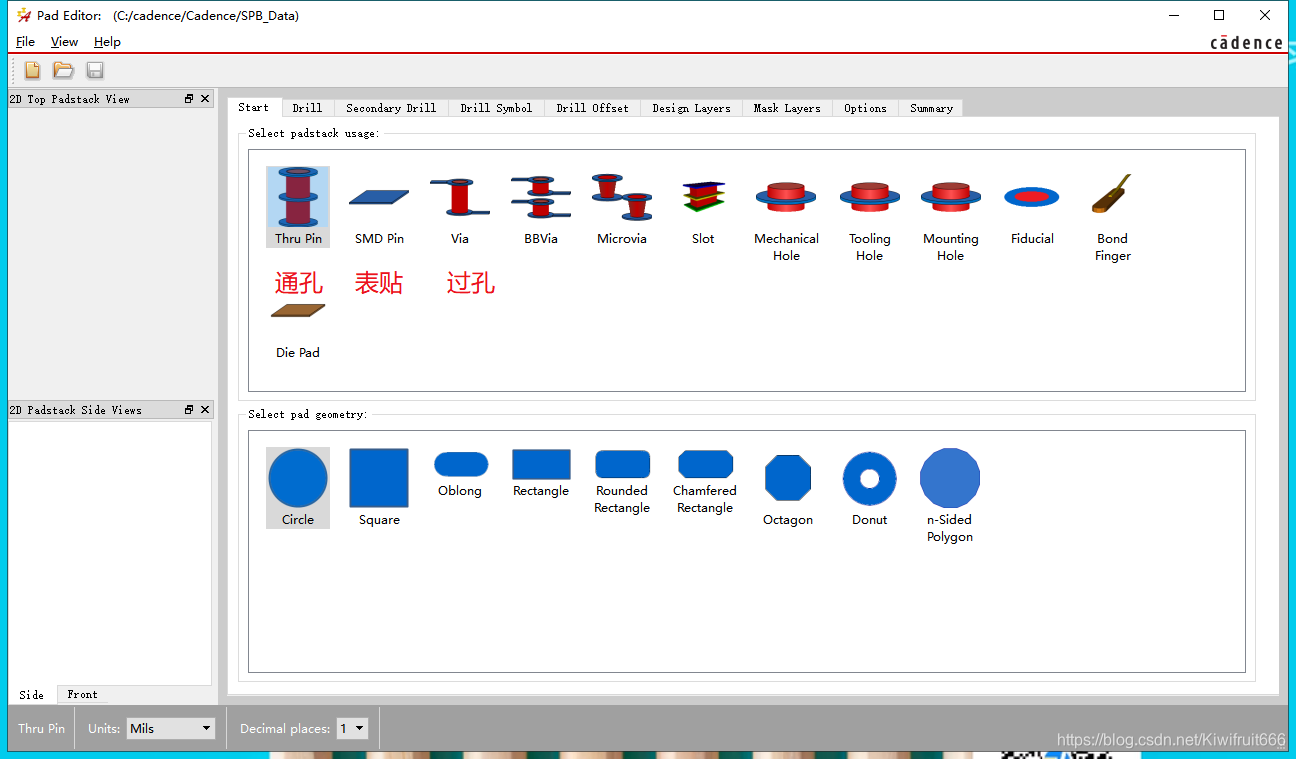Click the Save padstack toolbar icon
The height and width of the screenshot is (759, 1296).
(x=95, y=70)
